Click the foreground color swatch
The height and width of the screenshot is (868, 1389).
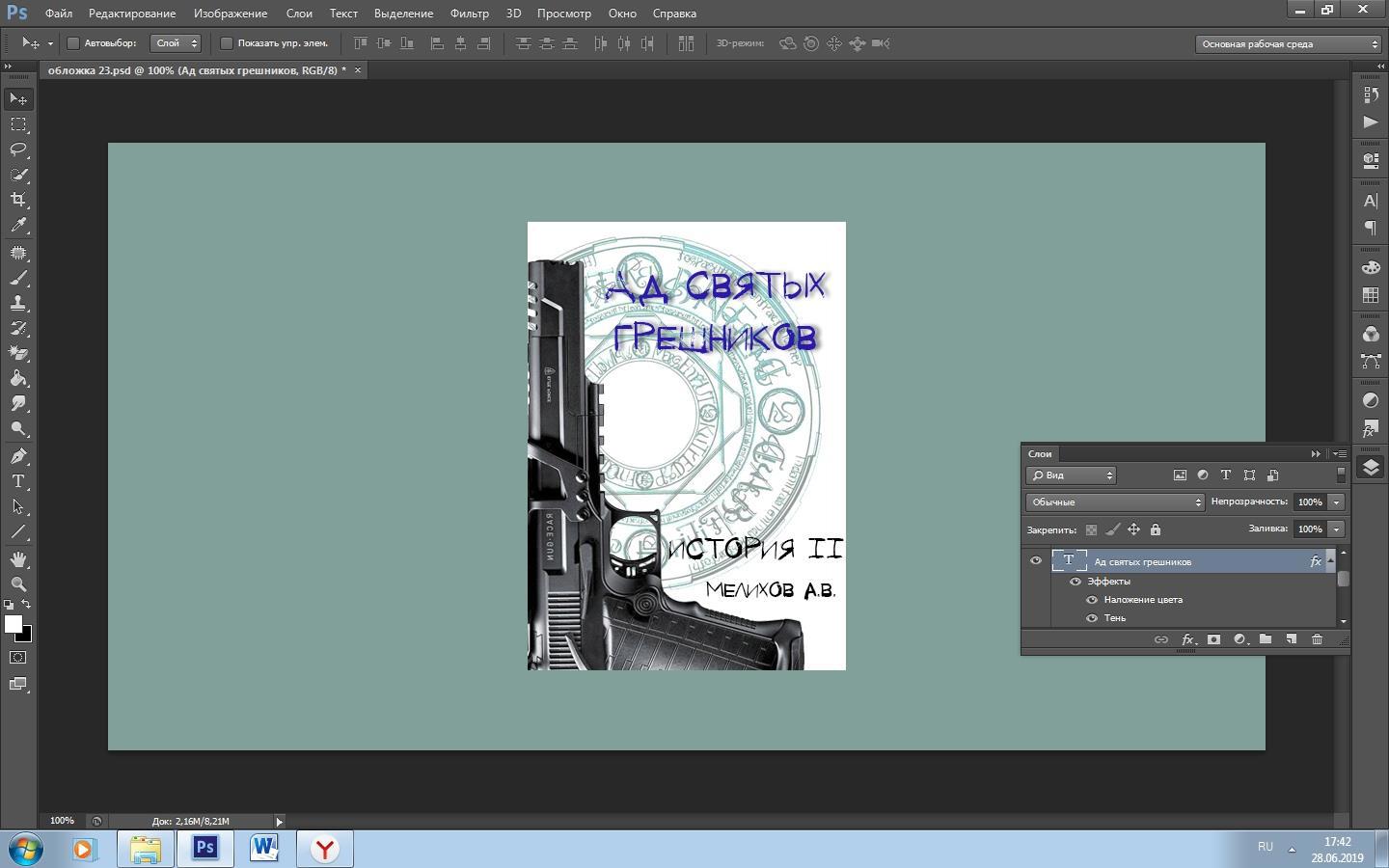14,624
